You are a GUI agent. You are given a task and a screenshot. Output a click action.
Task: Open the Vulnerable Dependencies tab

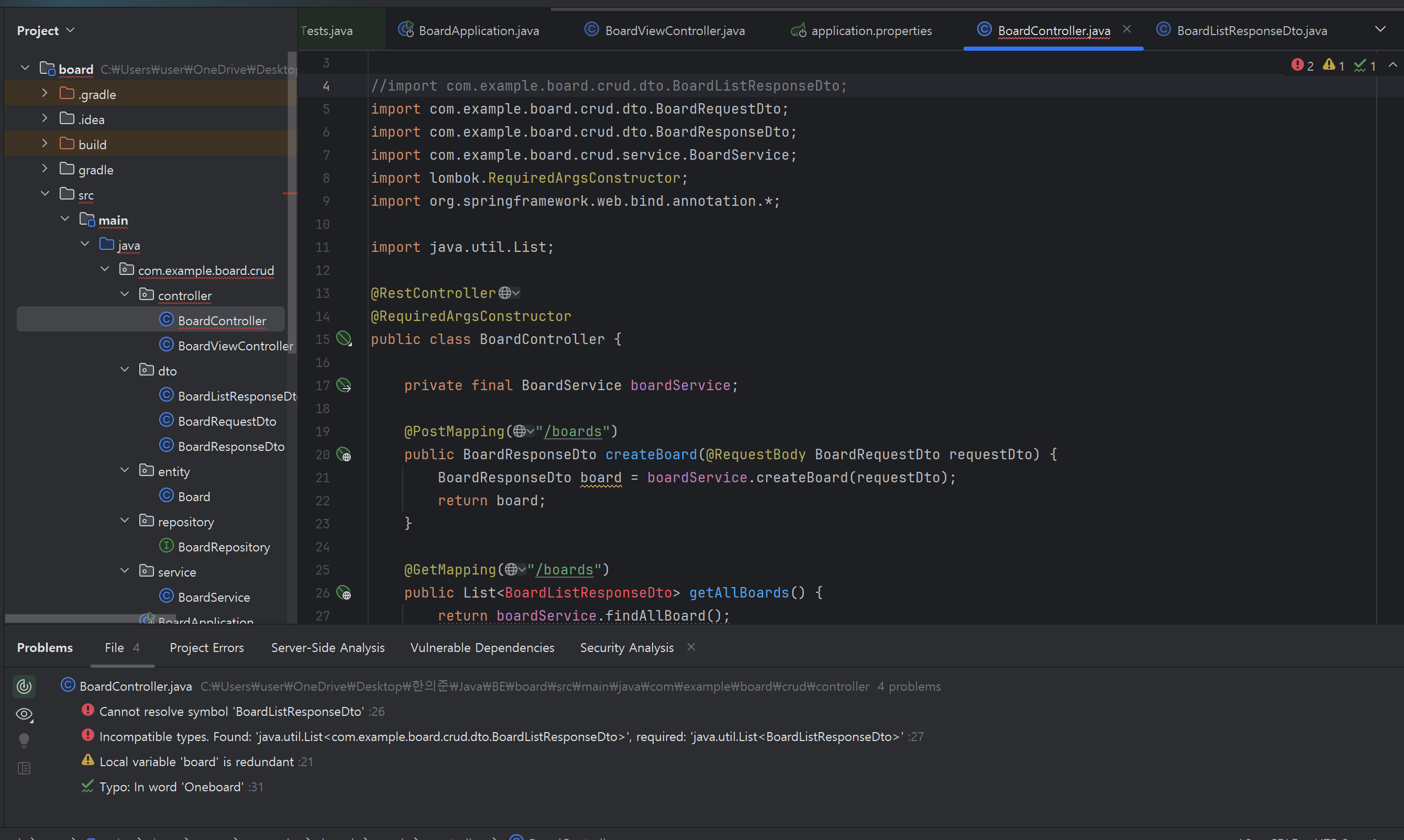[482, 648]
